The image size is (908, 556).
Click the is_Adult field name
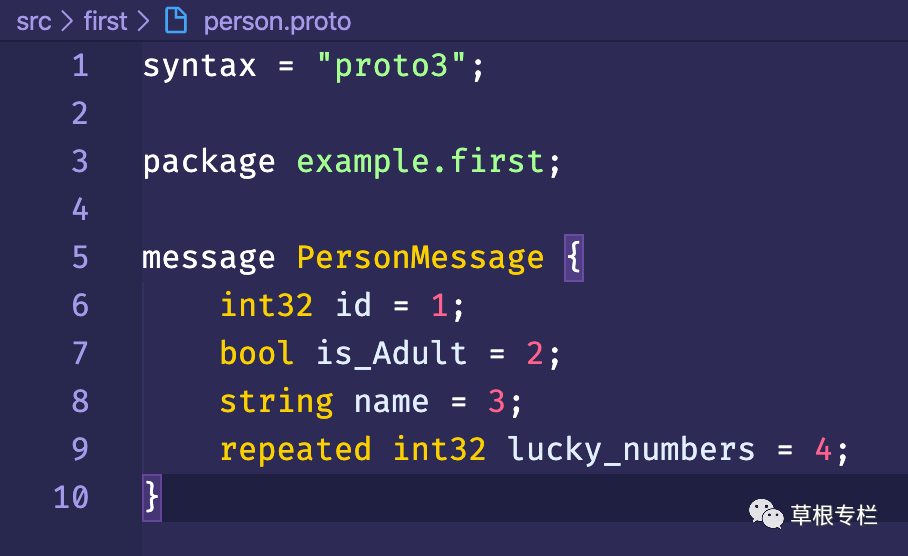click(x=391, y=353)
